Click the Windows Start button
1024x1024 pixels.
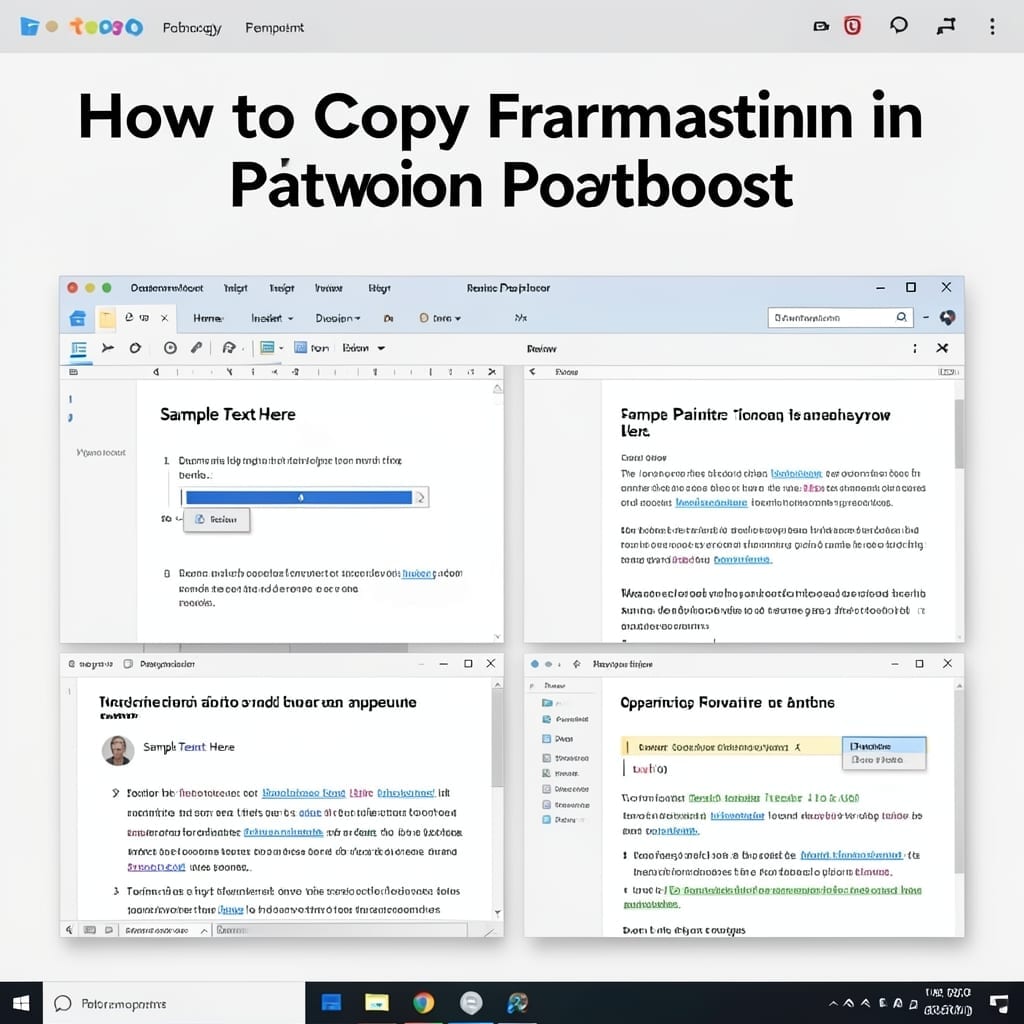click(x=21, y=1003)
